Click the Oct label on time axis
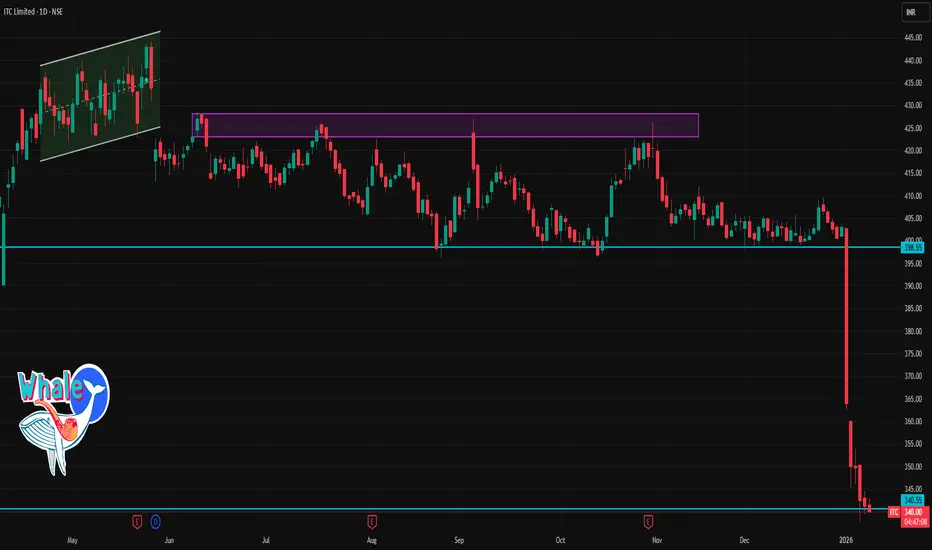Screen dimensions: 932x550 (560, 540)
